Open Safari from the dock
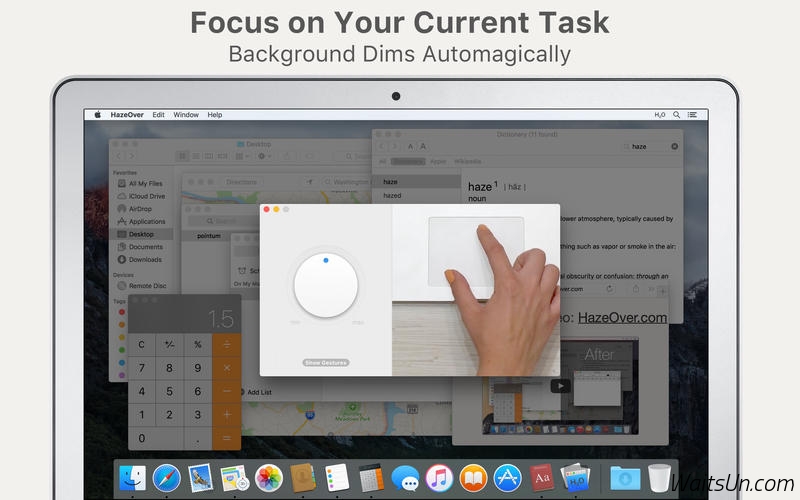 [x=166, y=478]
